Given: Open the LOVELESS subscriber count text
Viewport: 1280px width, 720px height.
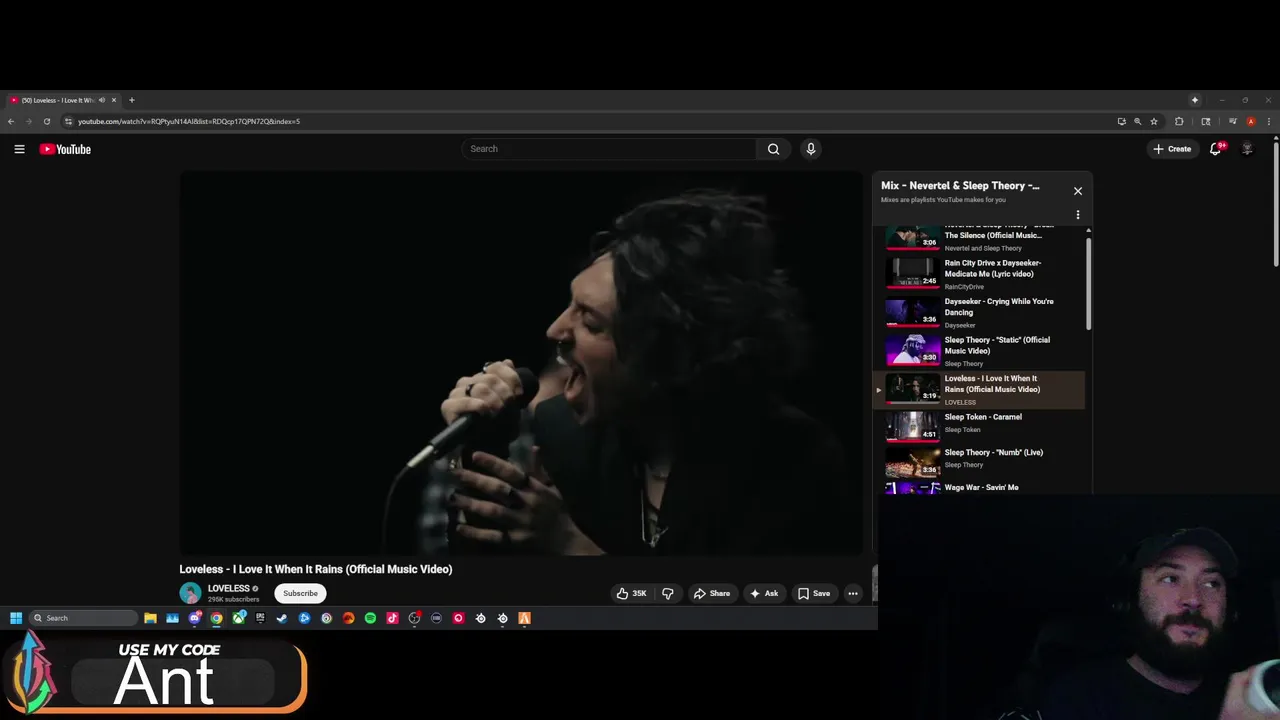Looking at the screenshot, I should [233, 599].
